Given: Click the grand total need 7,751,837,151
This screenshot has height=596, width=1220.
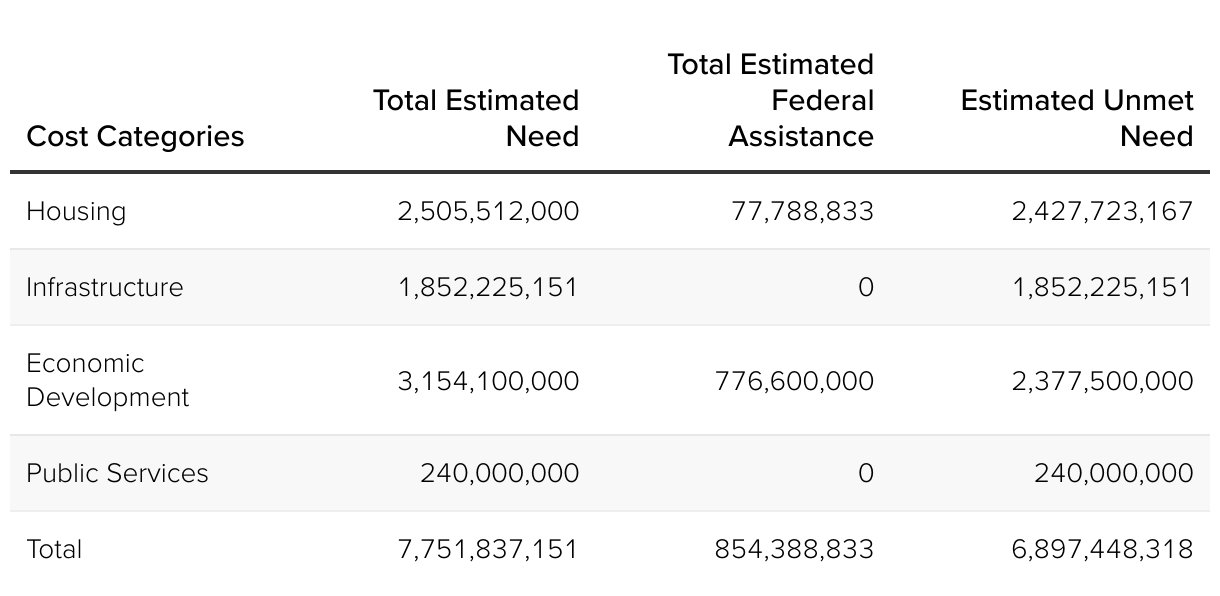Looking at the screenshot, I should tap(488, 549).
